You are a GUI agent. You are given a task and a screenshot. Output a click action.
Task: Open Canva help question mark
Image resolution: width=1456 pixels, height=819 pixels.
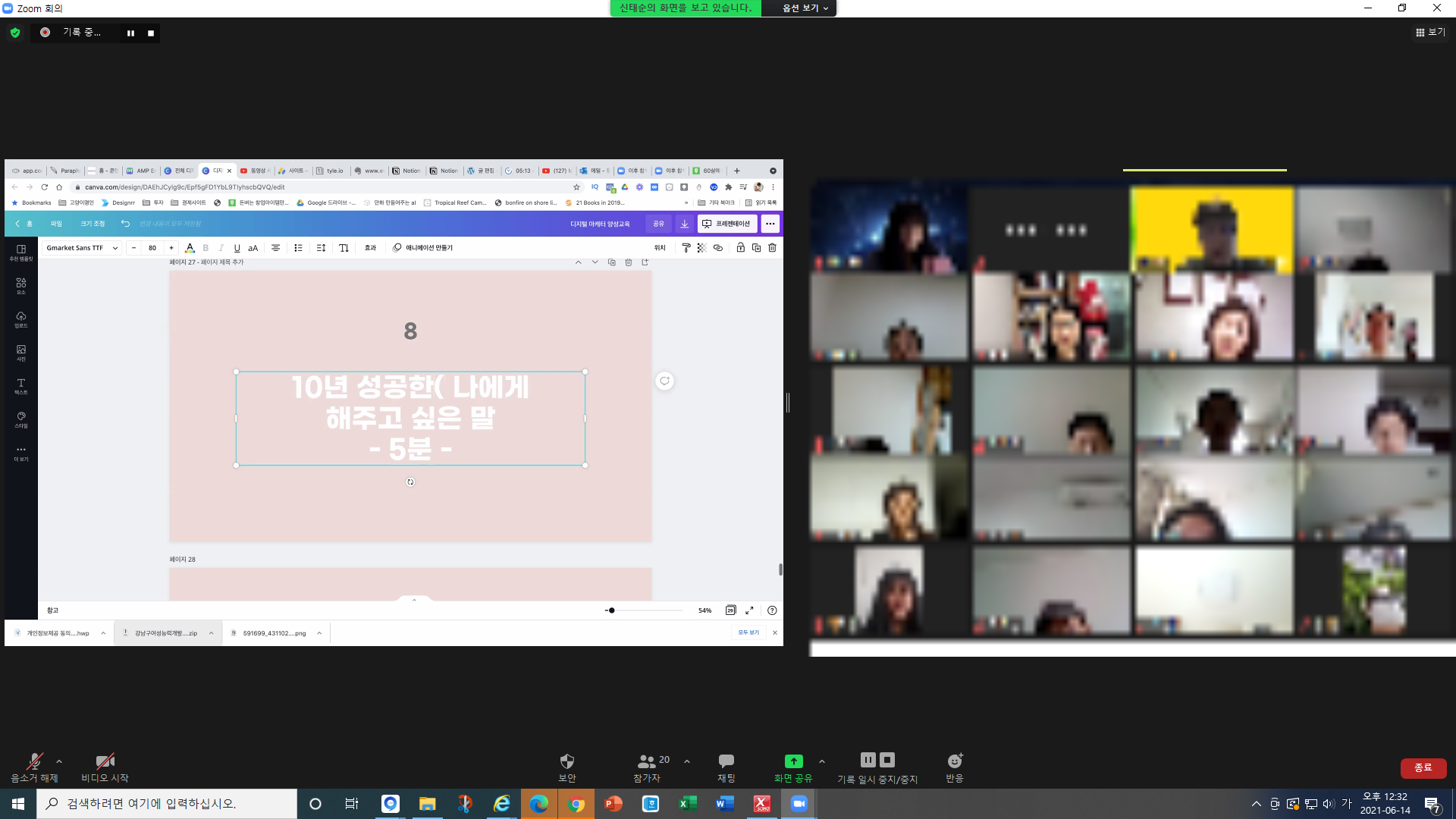772,610
